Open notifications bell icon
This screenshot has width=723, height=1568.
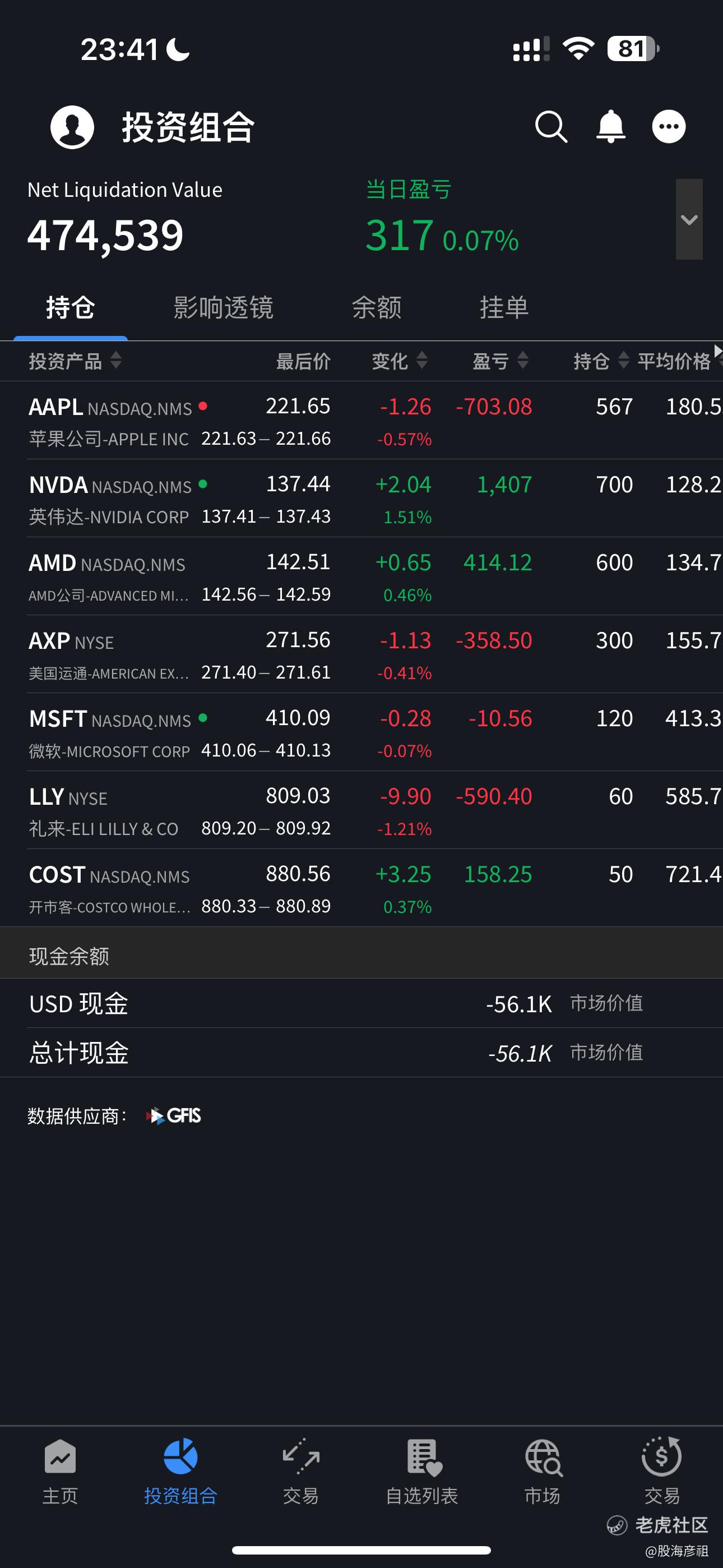tap(610, 127)
